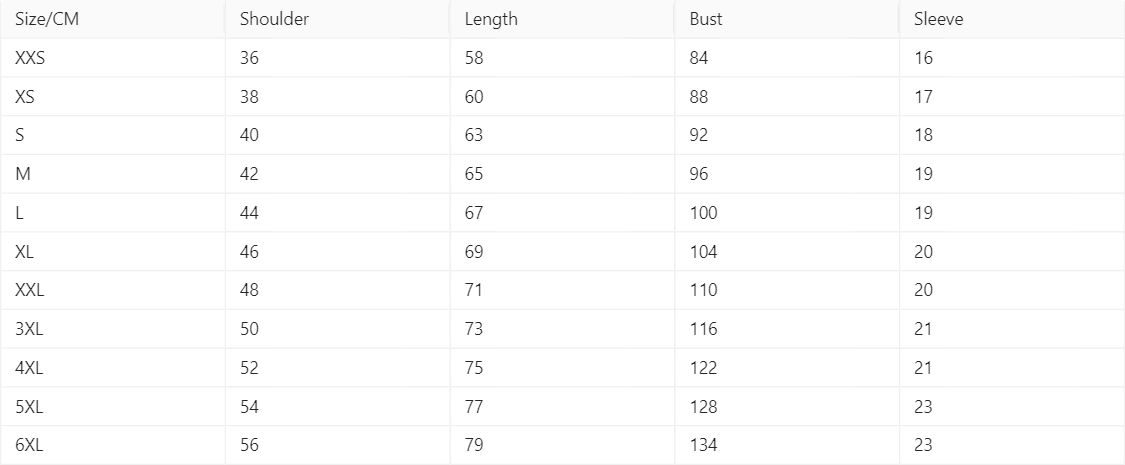Click the Size/CM column header
The image size is (1125, 465).
coord(47,19)
